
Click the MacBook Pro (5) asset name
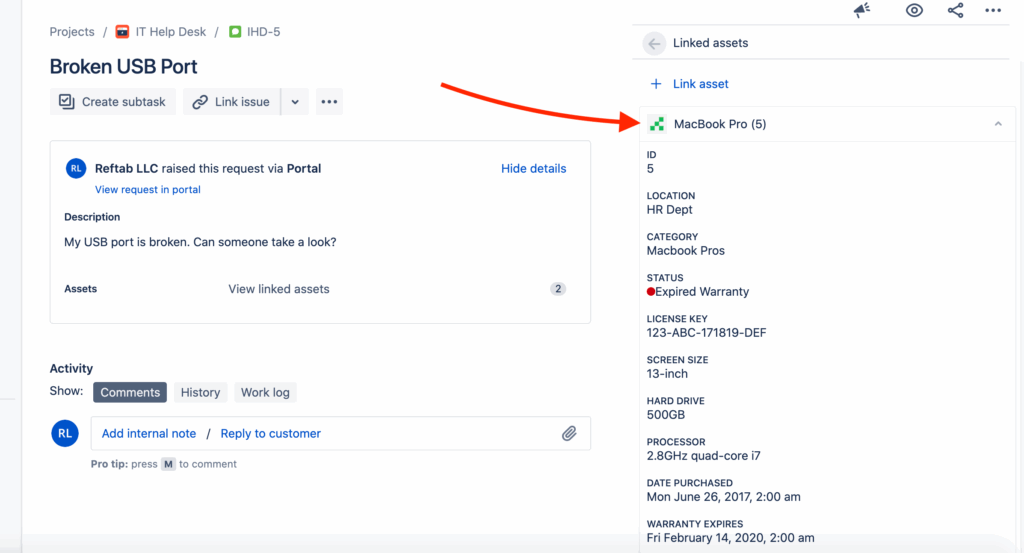(x=720, y=124)
